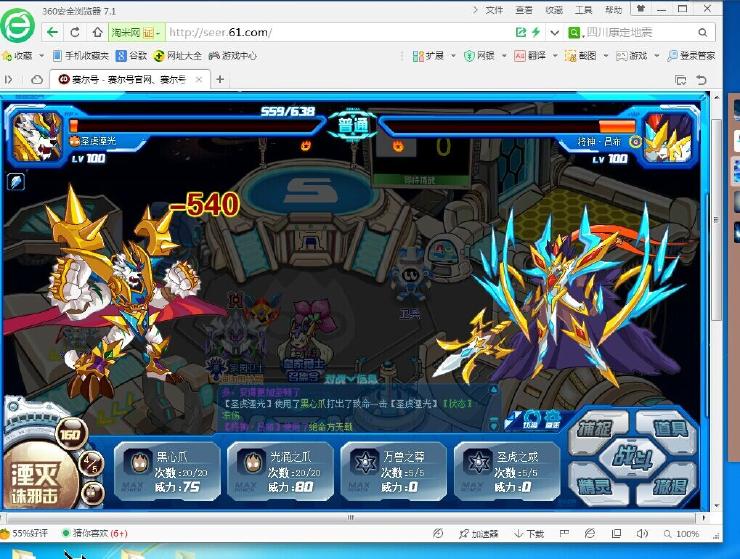
Task: Expand the 截图 dropdown arrow
Action: [x=605, y=56]
